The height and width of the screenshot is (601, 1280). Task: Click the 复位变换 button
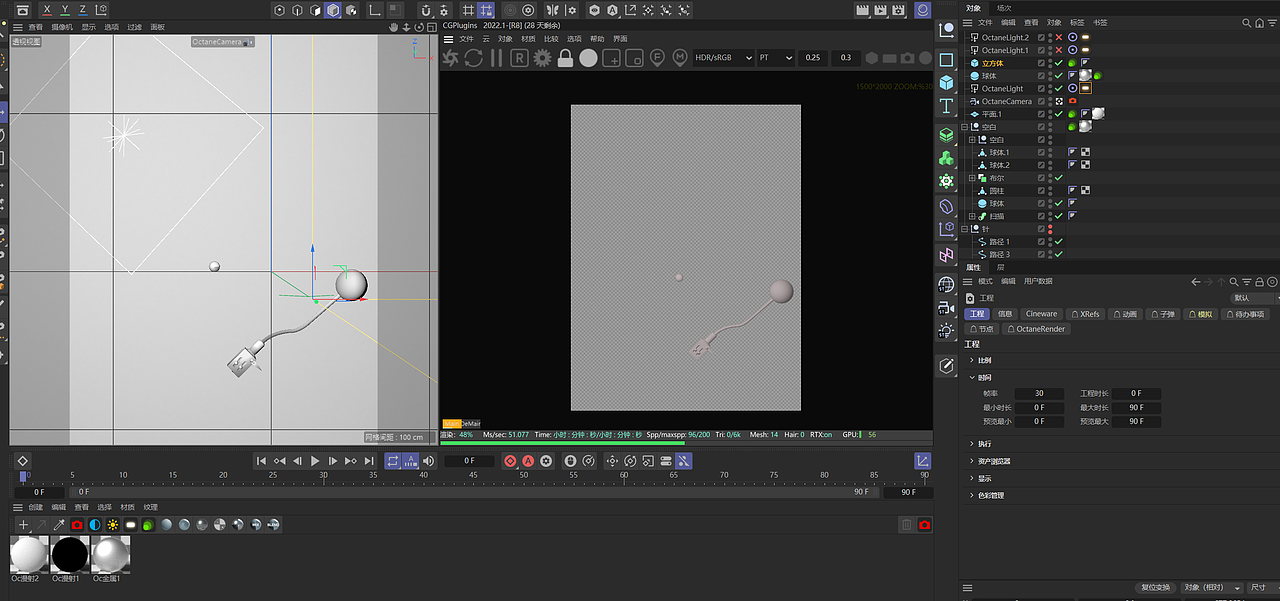click(x=1155, y=587)
